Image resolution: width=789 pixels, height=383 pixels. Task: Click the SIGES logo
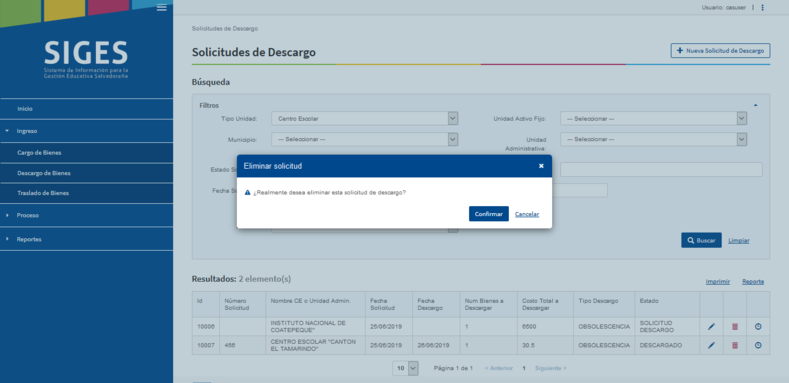(86, 59)
